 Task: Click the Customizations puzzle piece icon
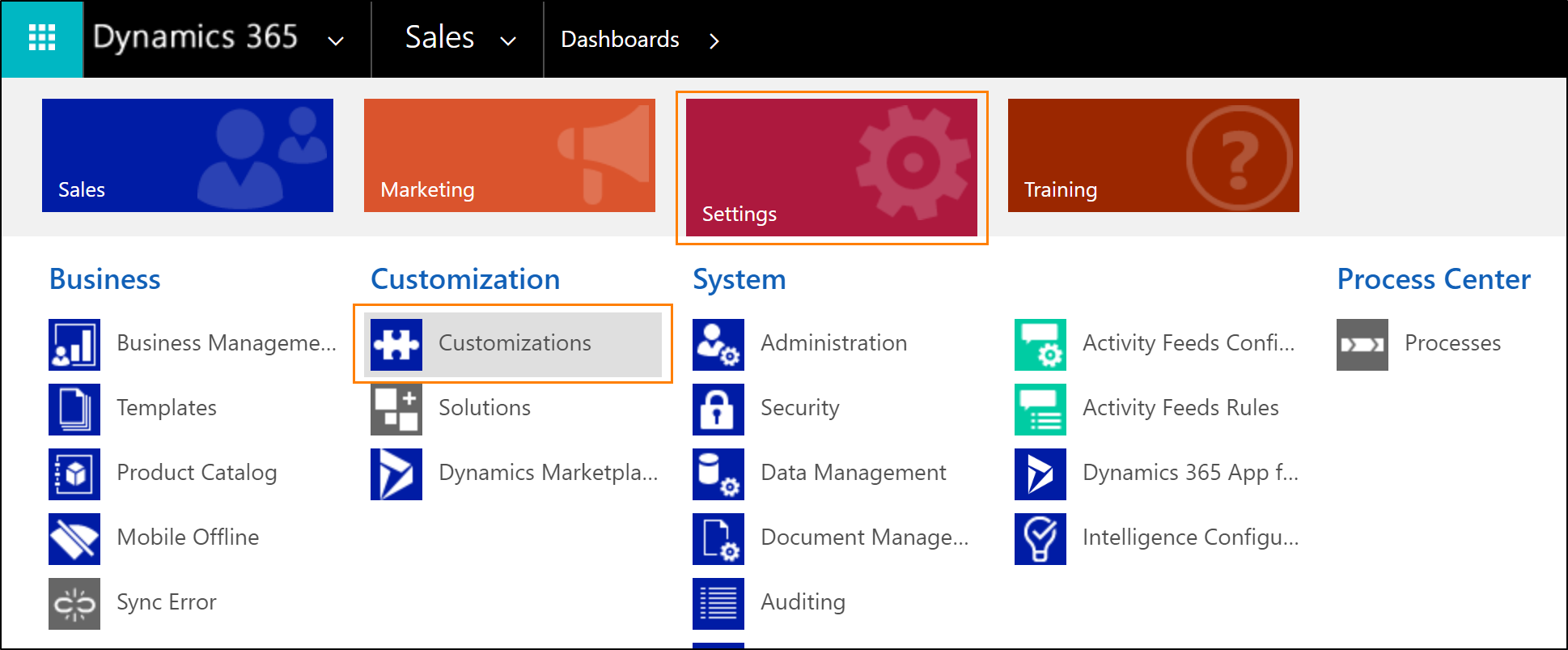tap(396, 344)
